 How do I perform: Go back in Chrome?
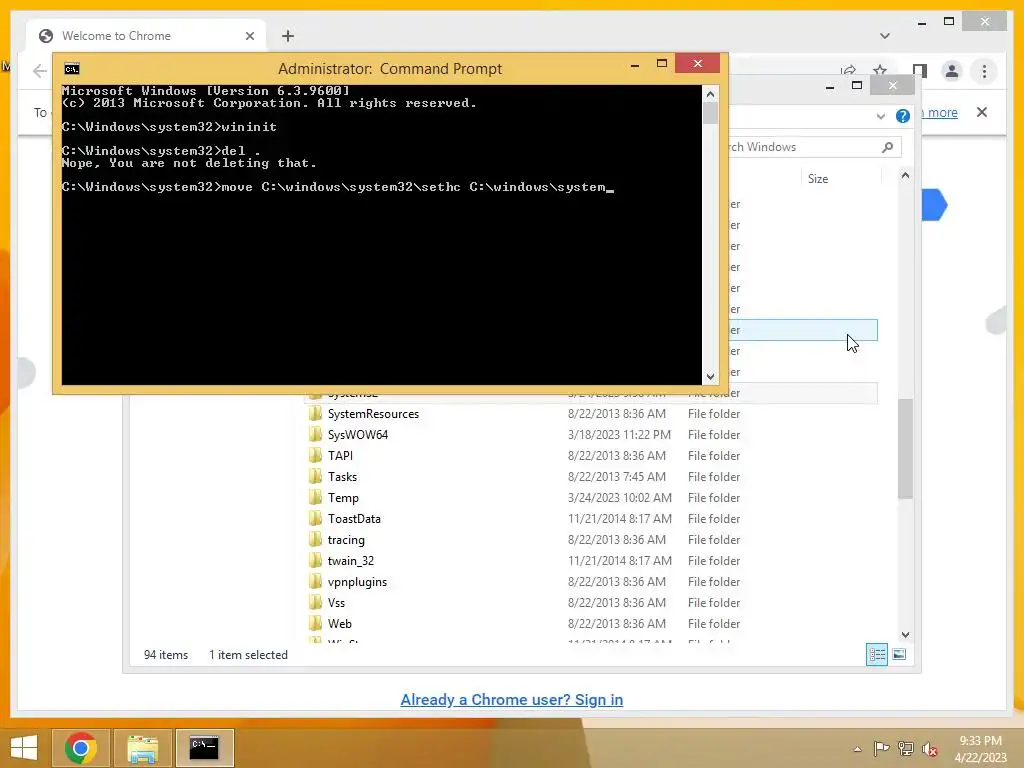click(40, 71)
